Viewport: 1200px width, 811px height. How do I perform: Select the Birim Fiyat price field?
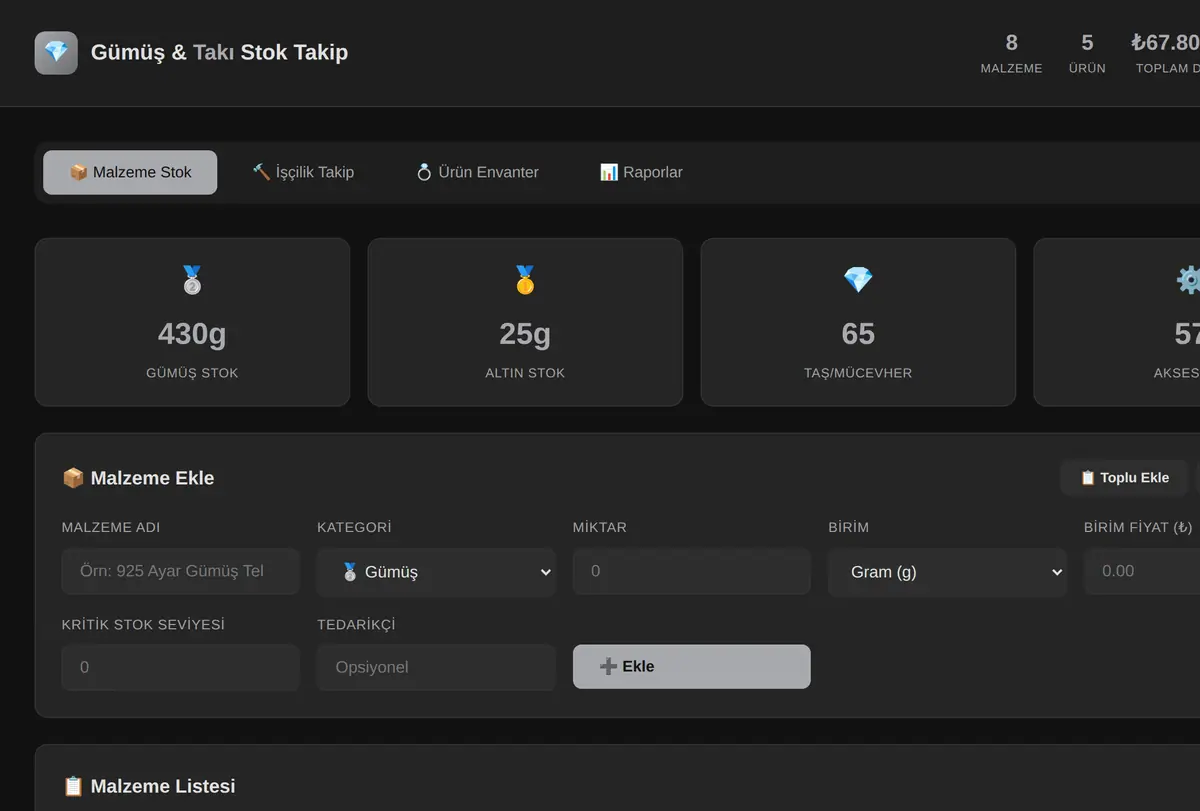pyautogui.click(x=1142, y=572)
